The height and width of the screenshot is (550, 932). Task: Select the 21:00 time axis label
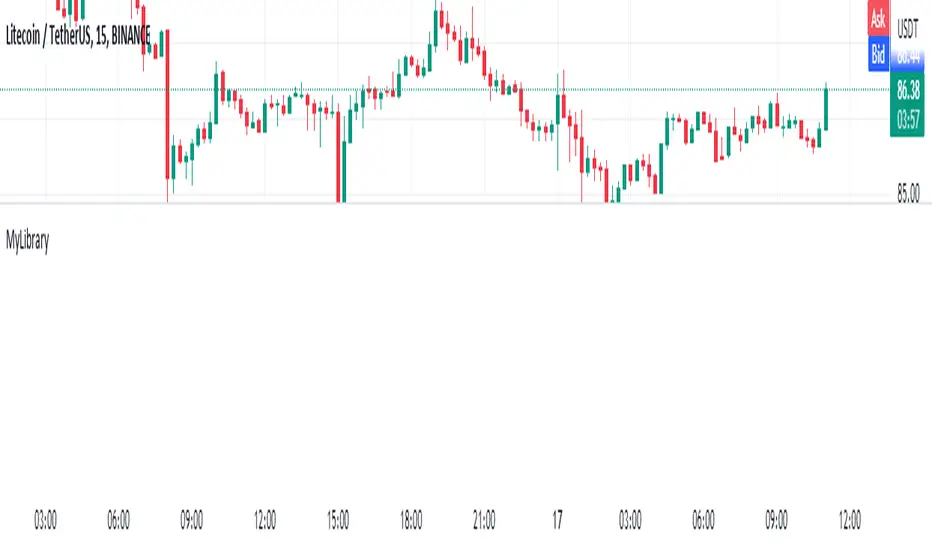click(484, 520)
